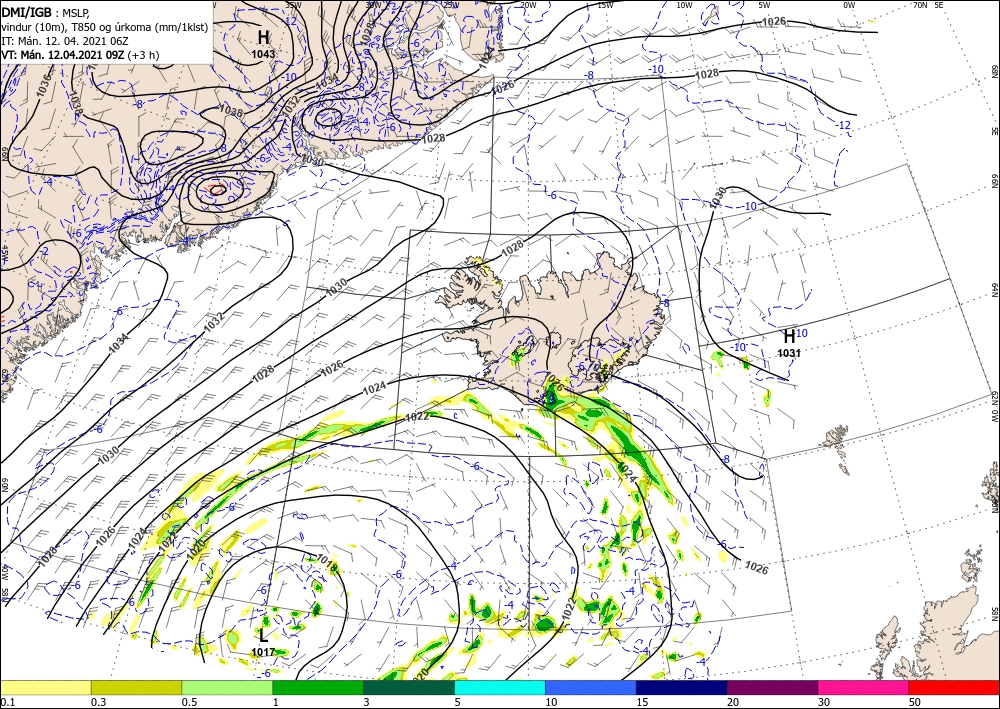The width and height of the screenshot is (1000, 709).
Task: Select the 'VT: Mán. 12.04.2021 09Z (+3 h)' line
Action: 80,55
